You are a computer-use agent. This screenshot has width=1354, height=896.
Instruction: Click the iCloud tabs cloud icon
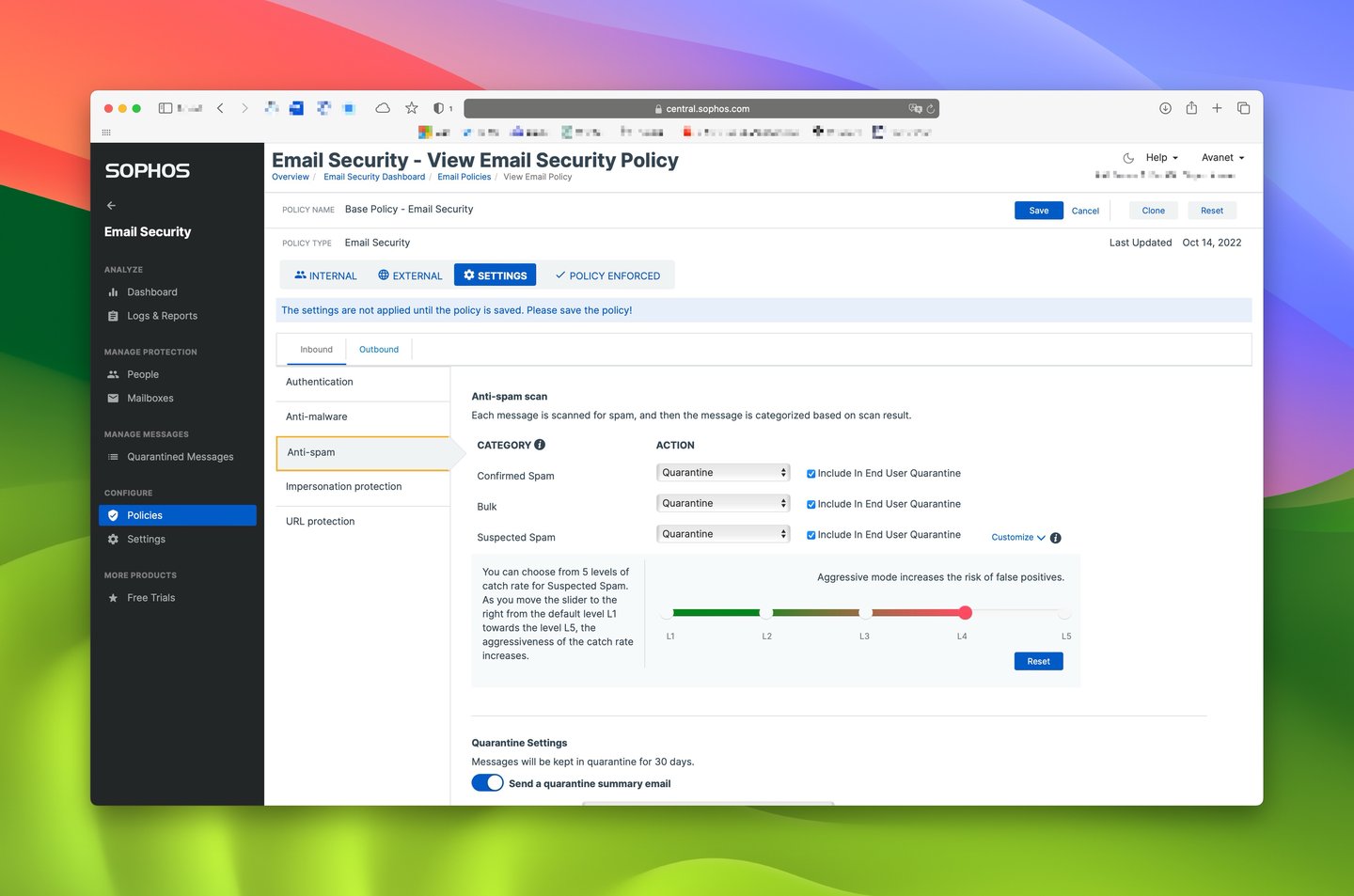(x=383, y=108)
